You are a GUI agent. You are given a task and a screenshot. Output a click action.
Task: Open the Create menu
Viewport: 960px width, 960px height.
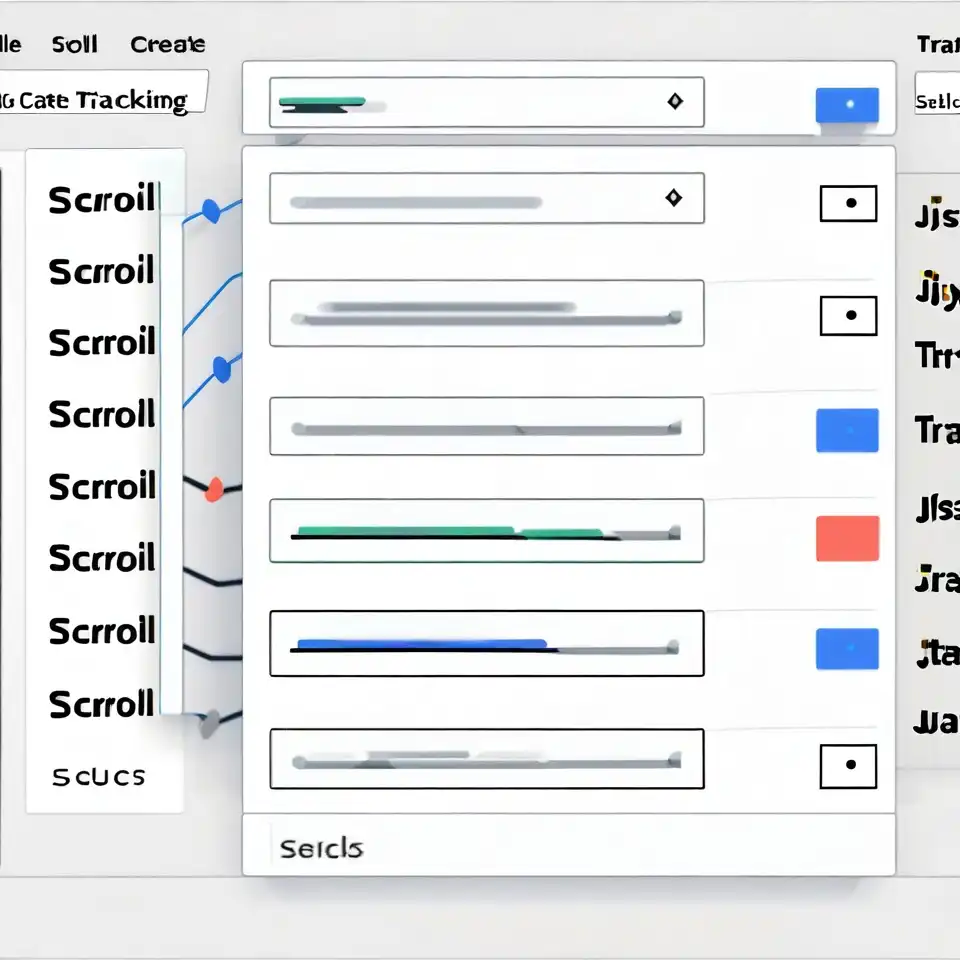coord(167,45)
